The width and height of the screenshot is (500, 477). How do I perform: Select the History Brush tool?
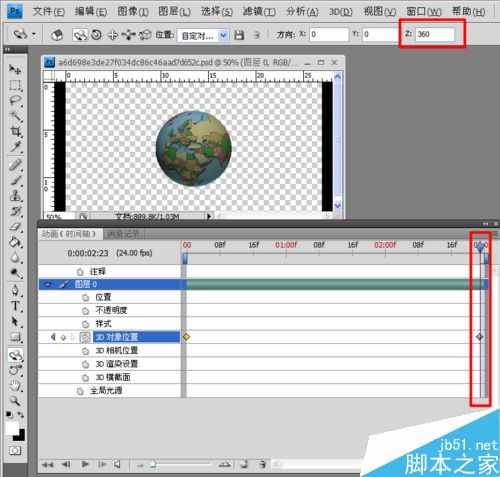(x=15, y=211)
